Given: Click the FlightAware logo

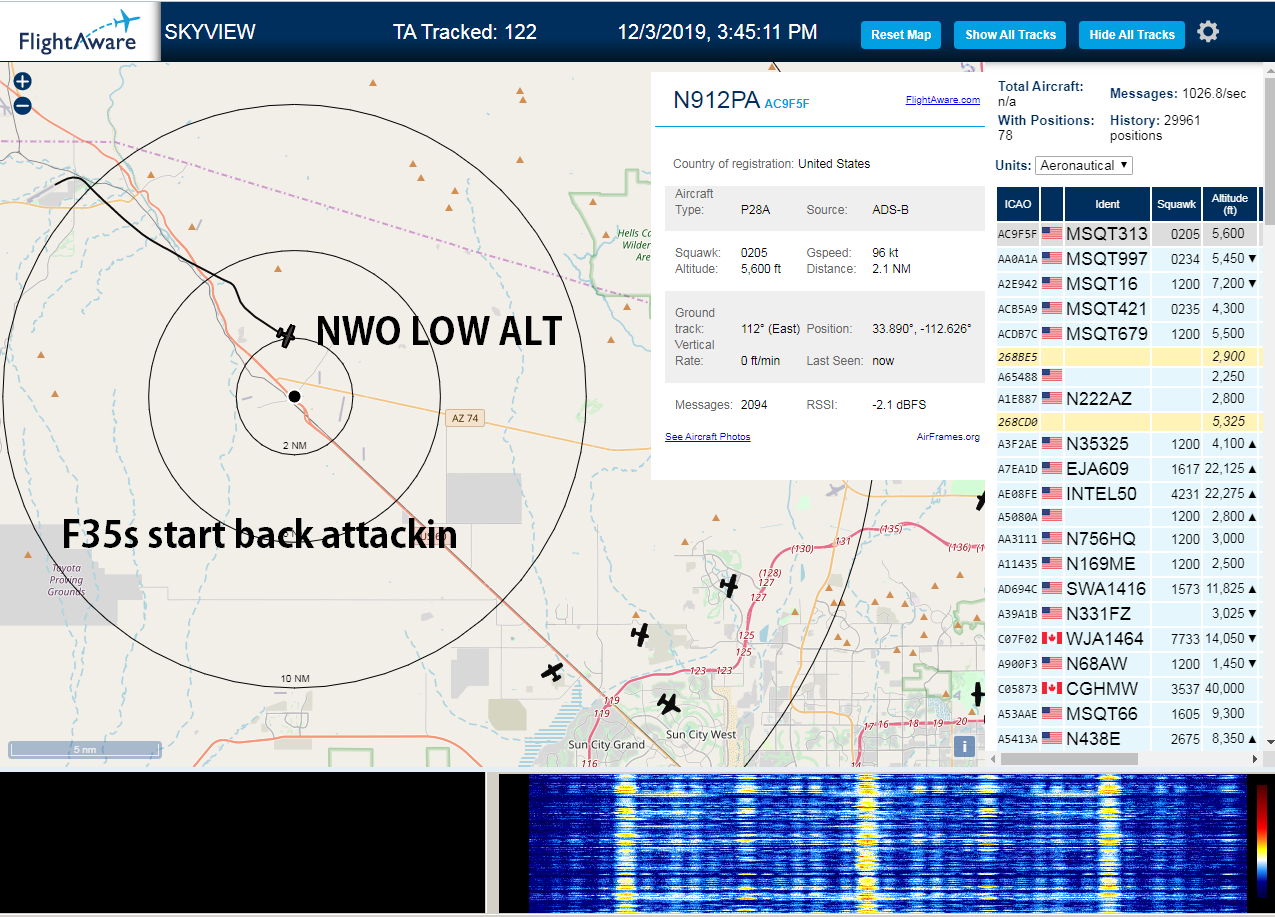Looking at the screenshot, I should click(80, 31).
